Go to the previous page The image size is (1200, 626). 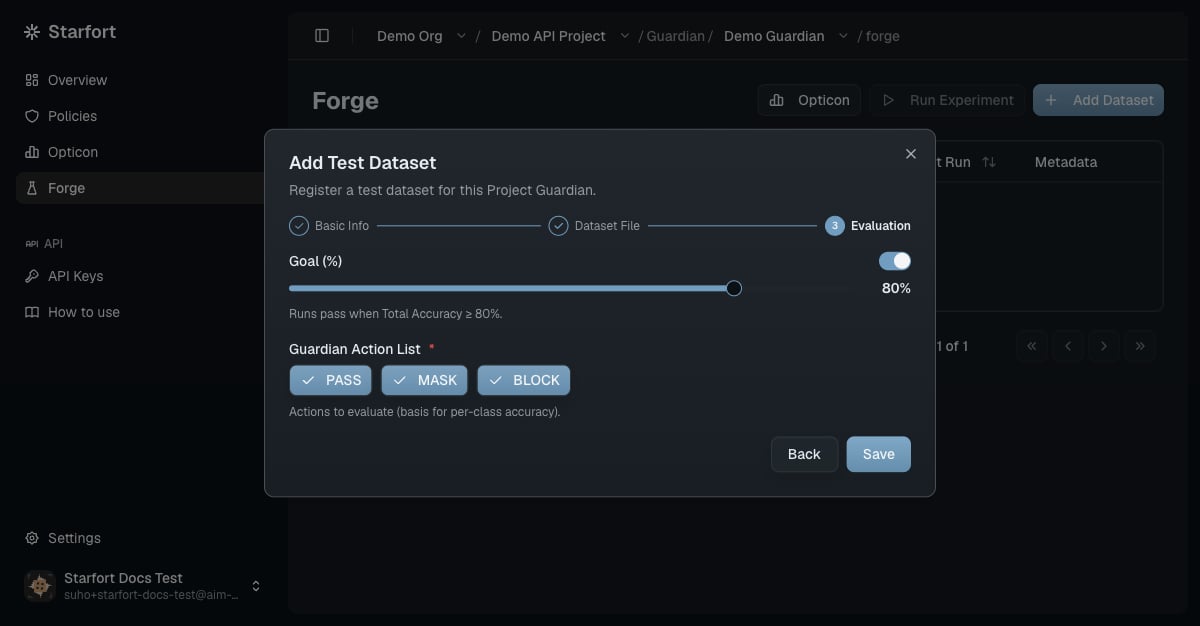pyautogui.click(x=1068, y=346)
